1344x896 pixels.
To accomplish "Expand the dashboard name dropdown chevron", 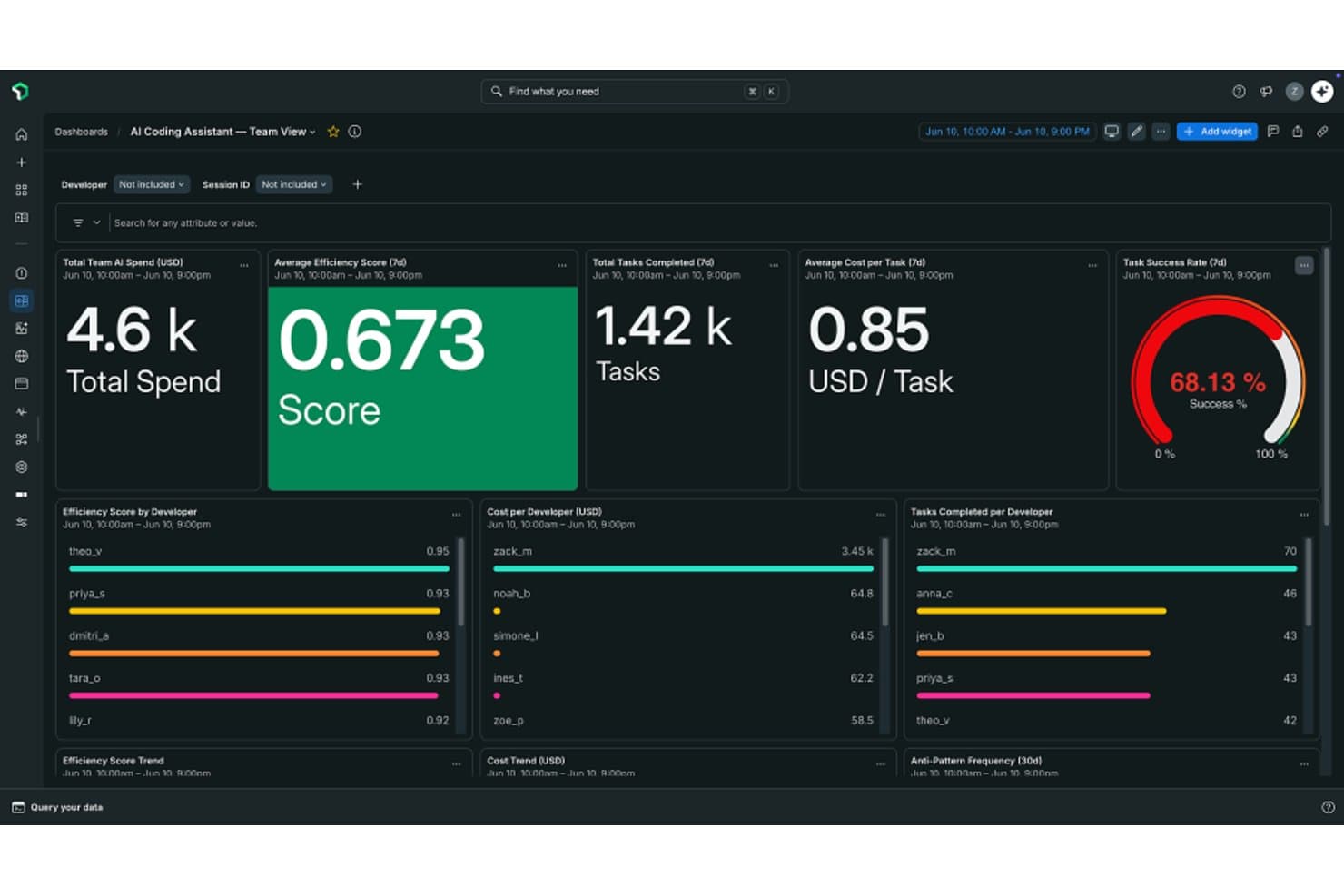I will [x=312, y=133].
